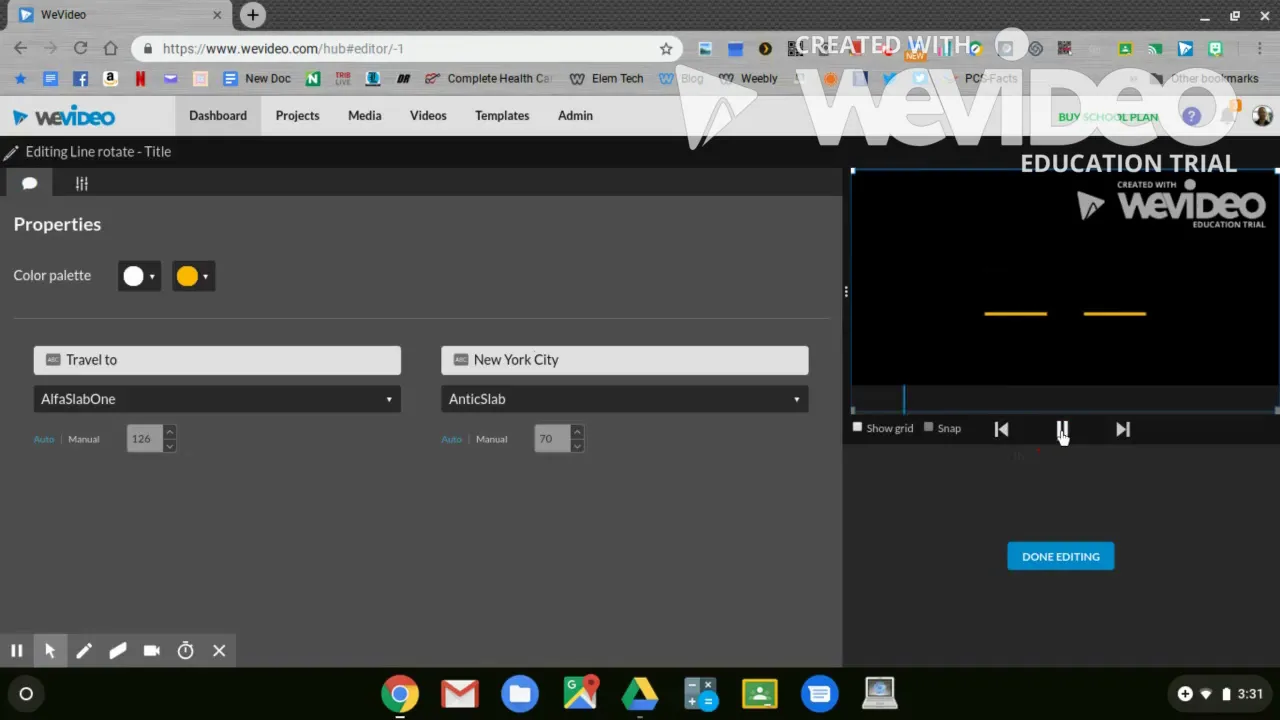Toggle the webcam icon in the recorder toolbar

(152, 651)
